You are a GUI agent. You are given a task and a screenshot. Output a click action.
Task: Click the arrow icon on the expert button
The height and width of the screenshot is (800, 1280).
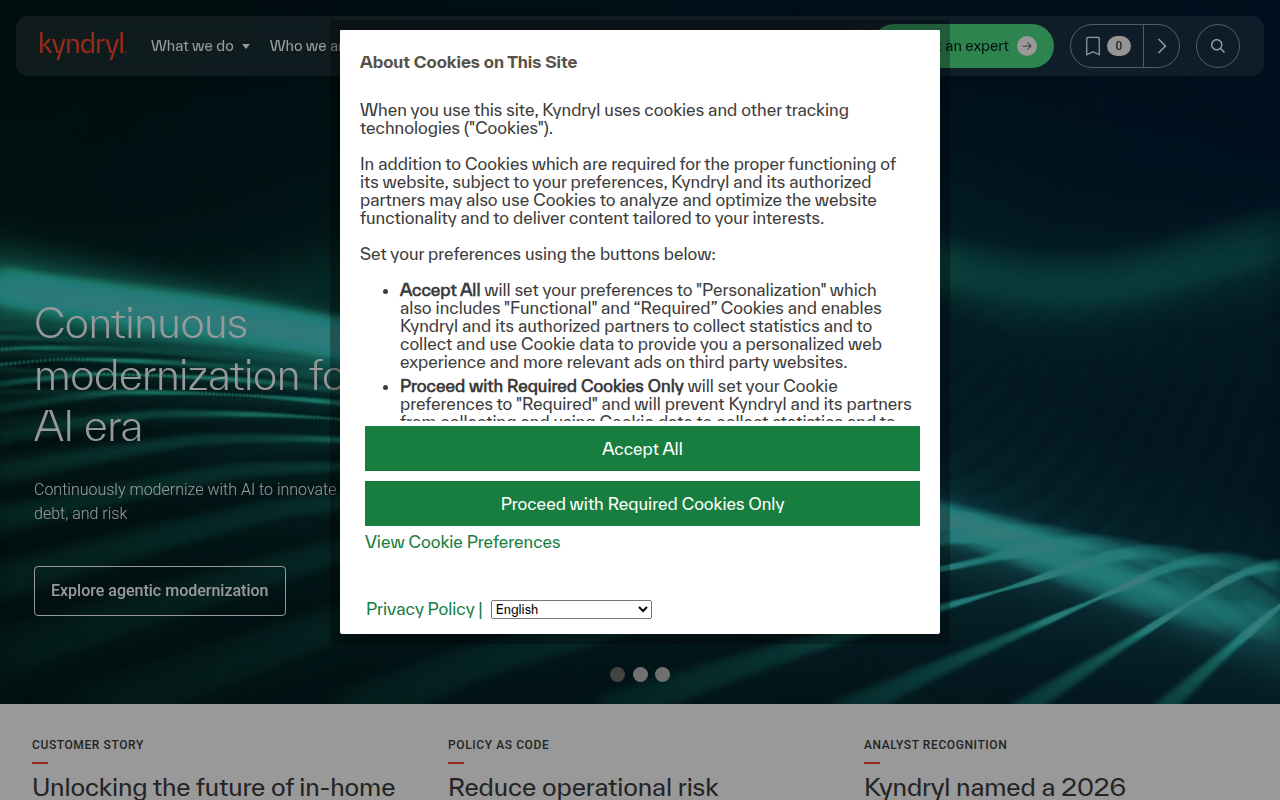tap(1027, 46)
